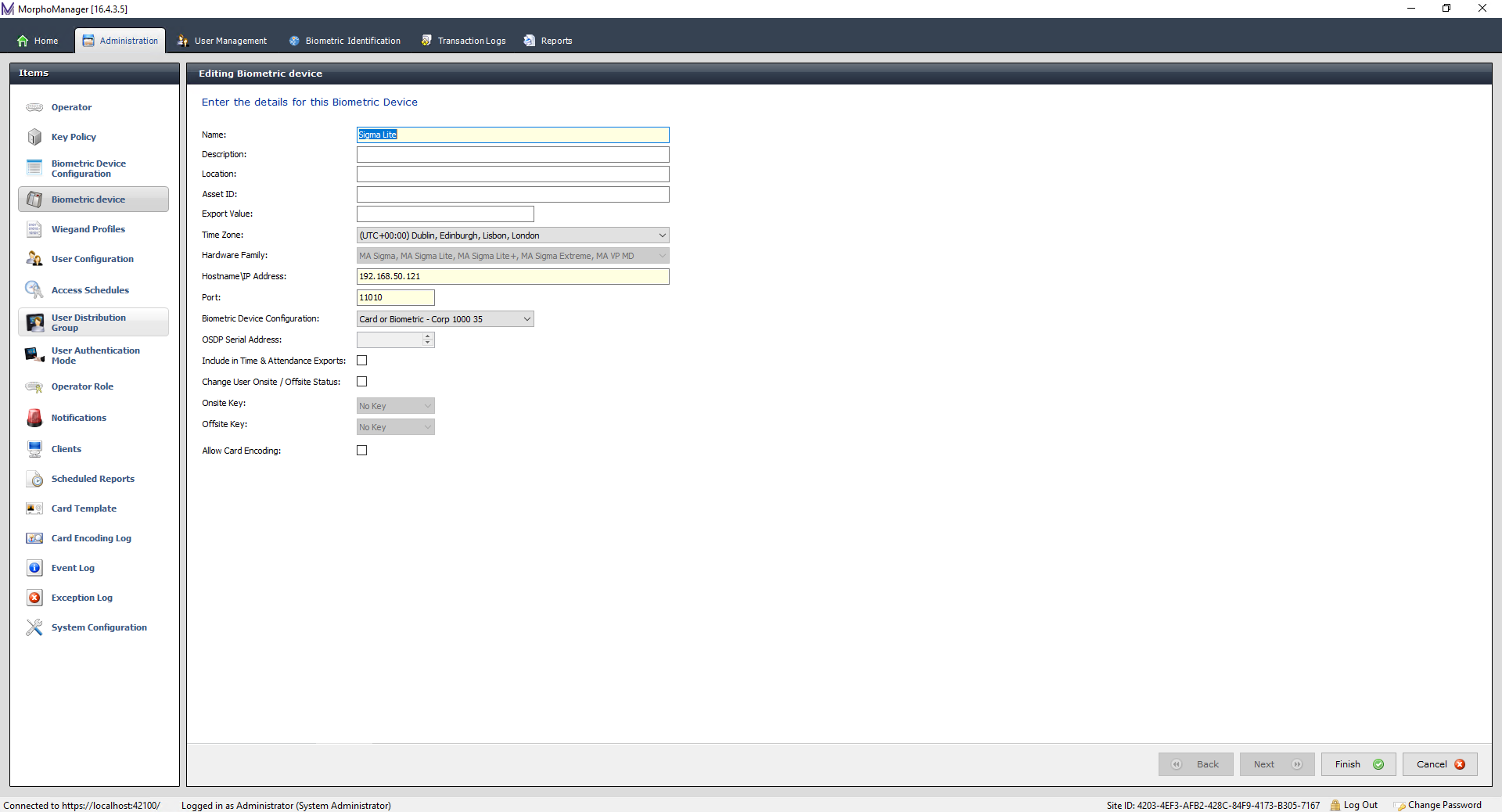This screenshot has height=812, width=1502.
Task: Open the User Management tab
Action: pyautogui.click(x=222, y=41)
